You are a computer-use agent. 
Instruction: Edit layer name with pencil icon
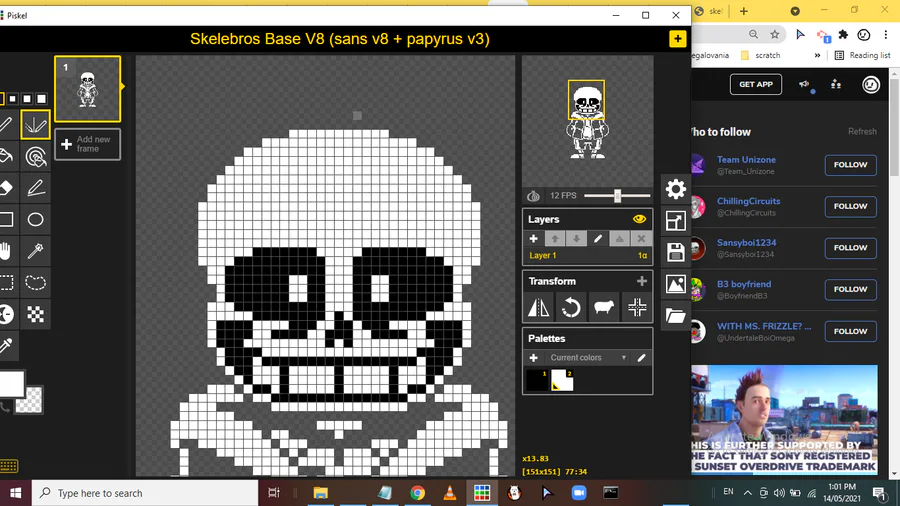pyautogui.click(x=598, y=239)
